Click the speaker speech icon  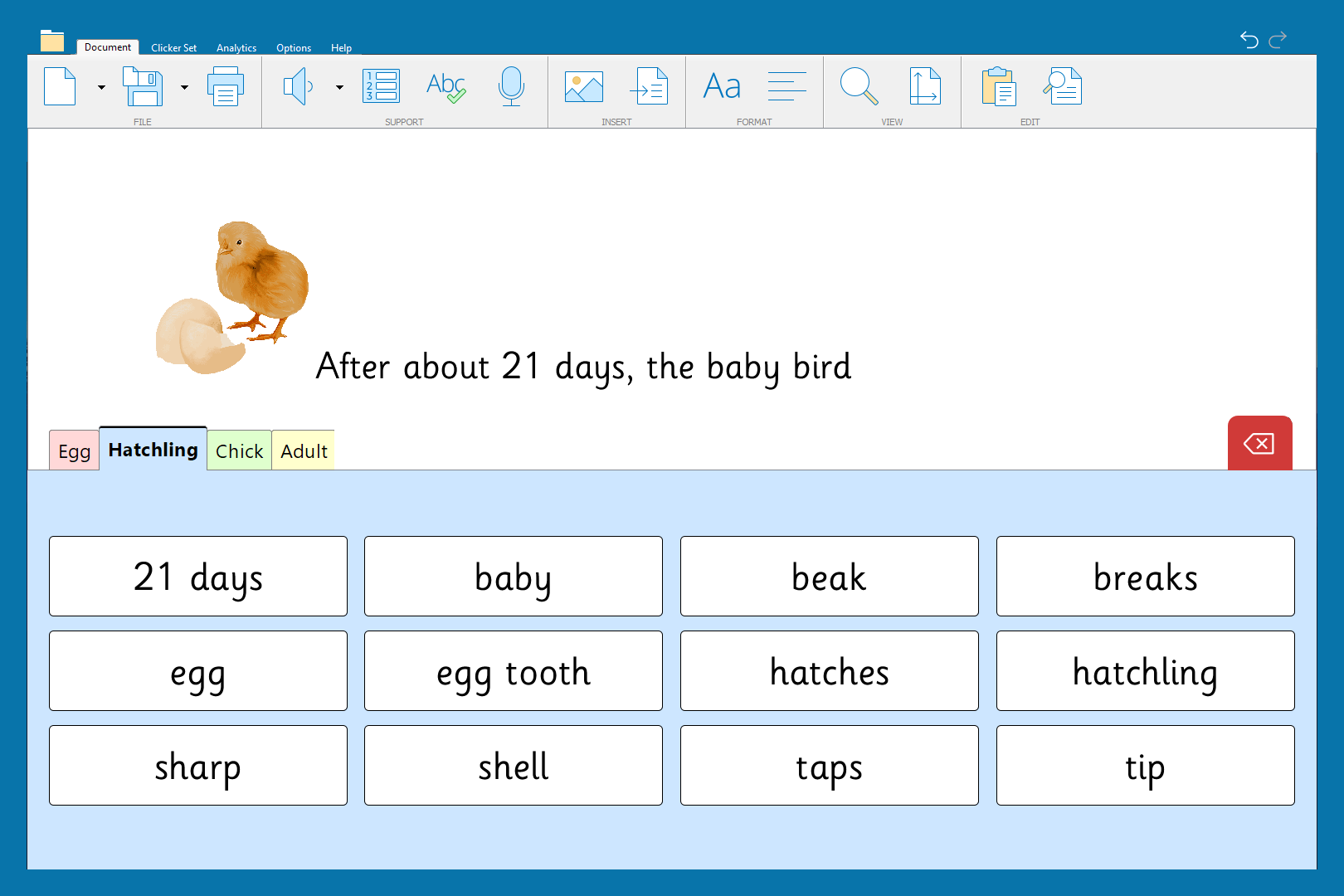298,86
